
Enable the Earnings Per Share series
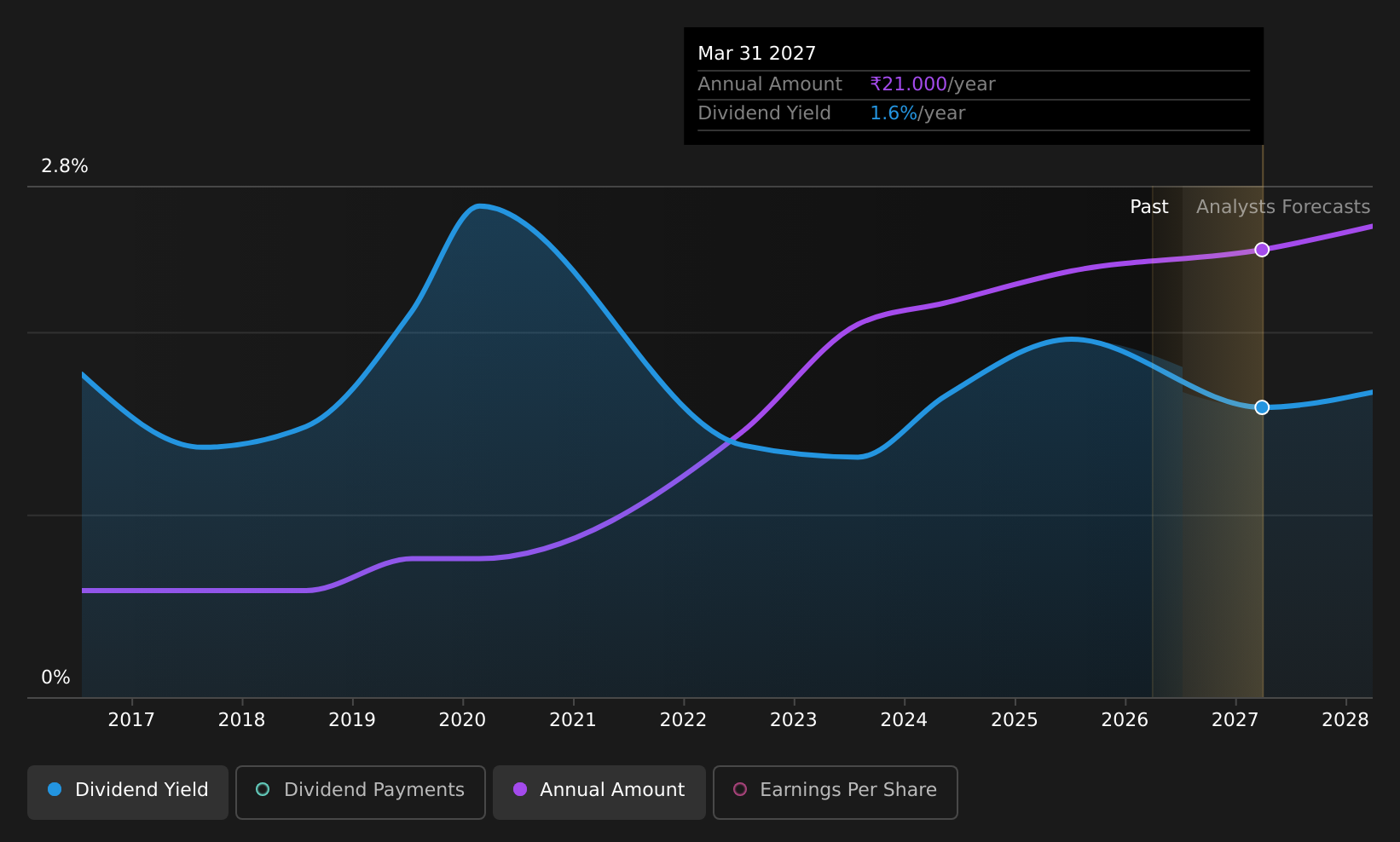coord(836,792)
